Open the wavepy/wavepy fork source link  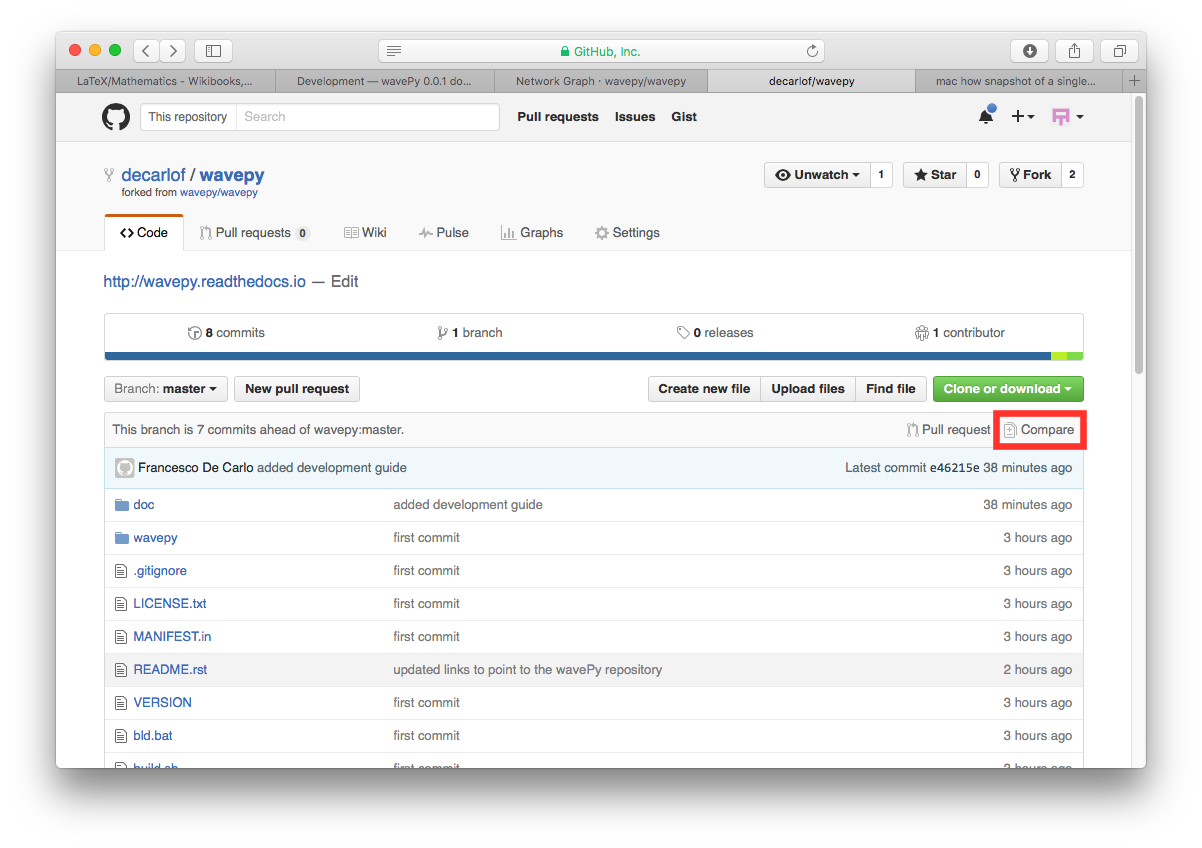(219, 193)
